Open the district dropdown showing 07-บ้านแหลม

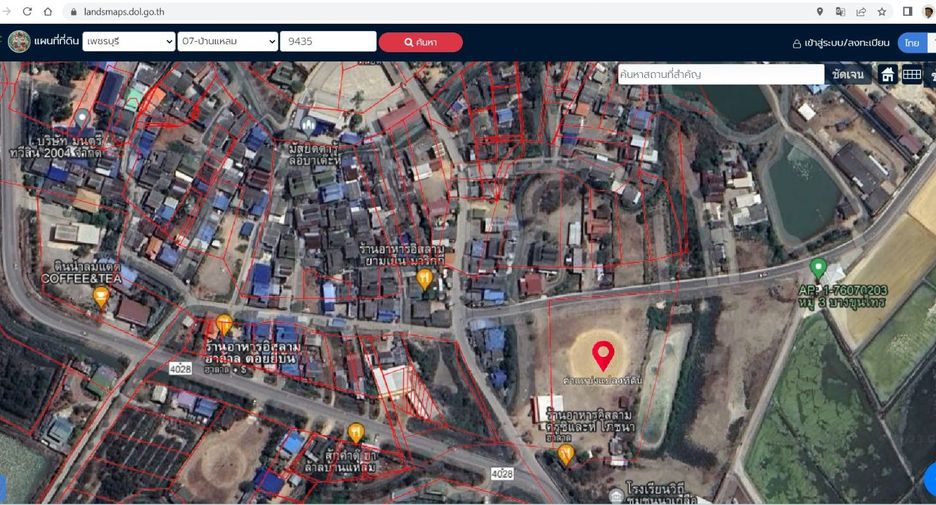click(x=227, y=41)
